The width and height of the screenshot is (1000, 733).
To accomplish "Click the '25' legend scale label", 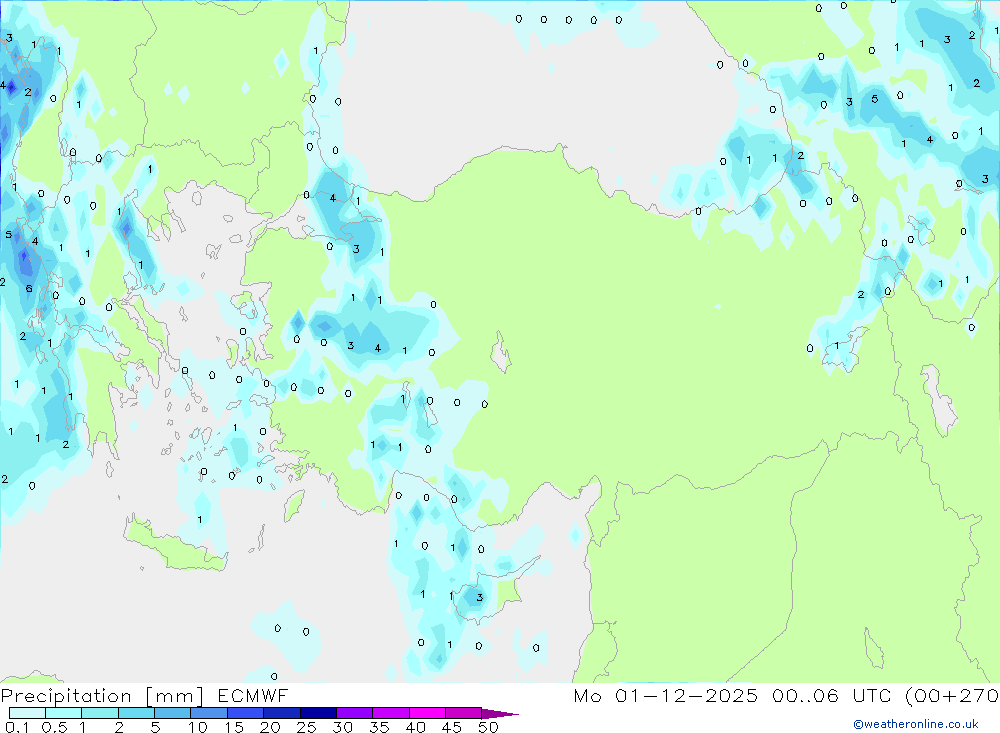I will tap(306, 727).
